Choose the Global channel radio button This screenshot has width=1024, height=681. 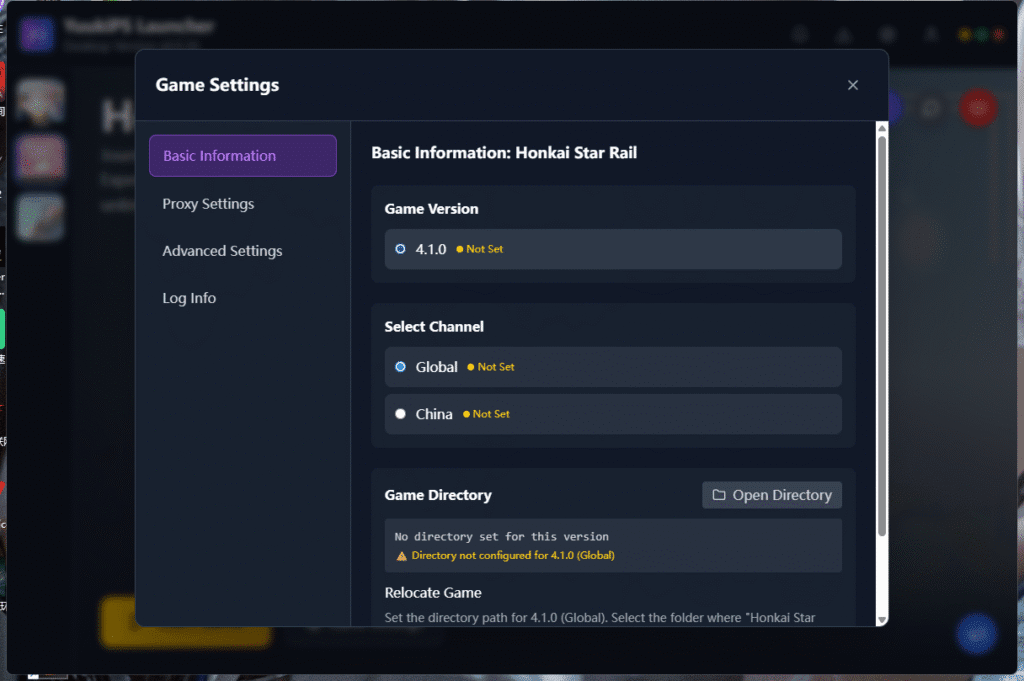400,367
